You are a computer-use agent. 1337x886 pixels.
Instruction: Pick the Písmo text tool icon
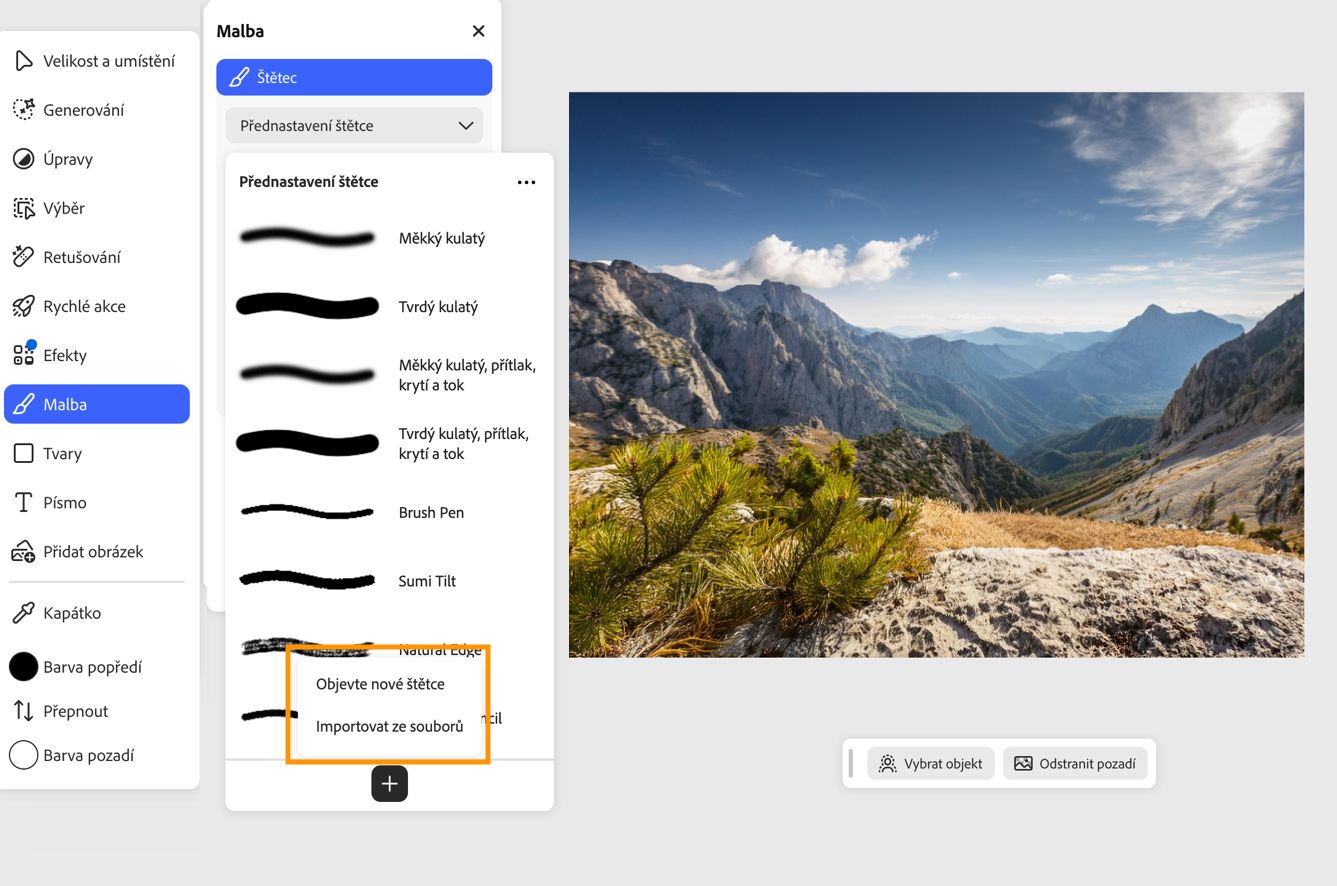click(x=23, y=502)
